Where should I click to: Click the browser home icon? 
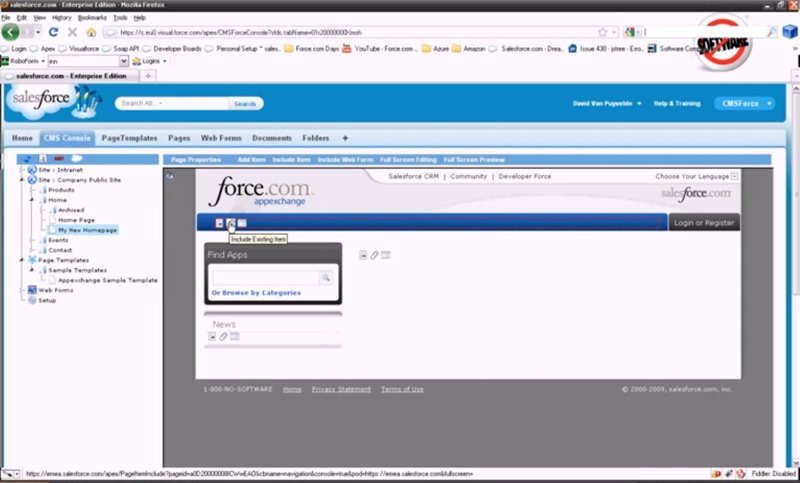(x=91, y=32)
